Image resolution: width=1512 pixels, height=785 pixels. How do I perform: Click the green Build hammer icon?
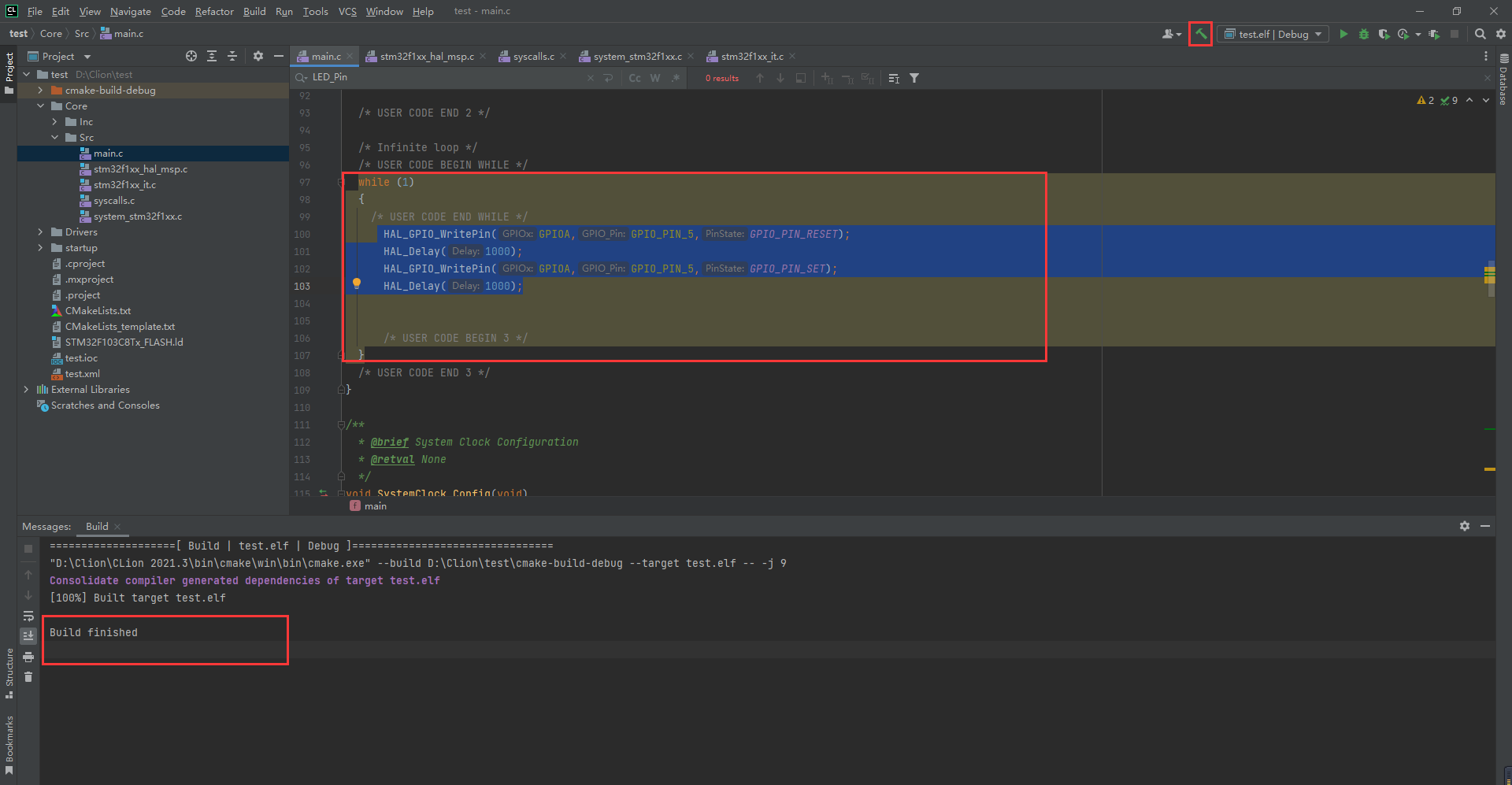pyautogui.click(x=1200, y=34)
